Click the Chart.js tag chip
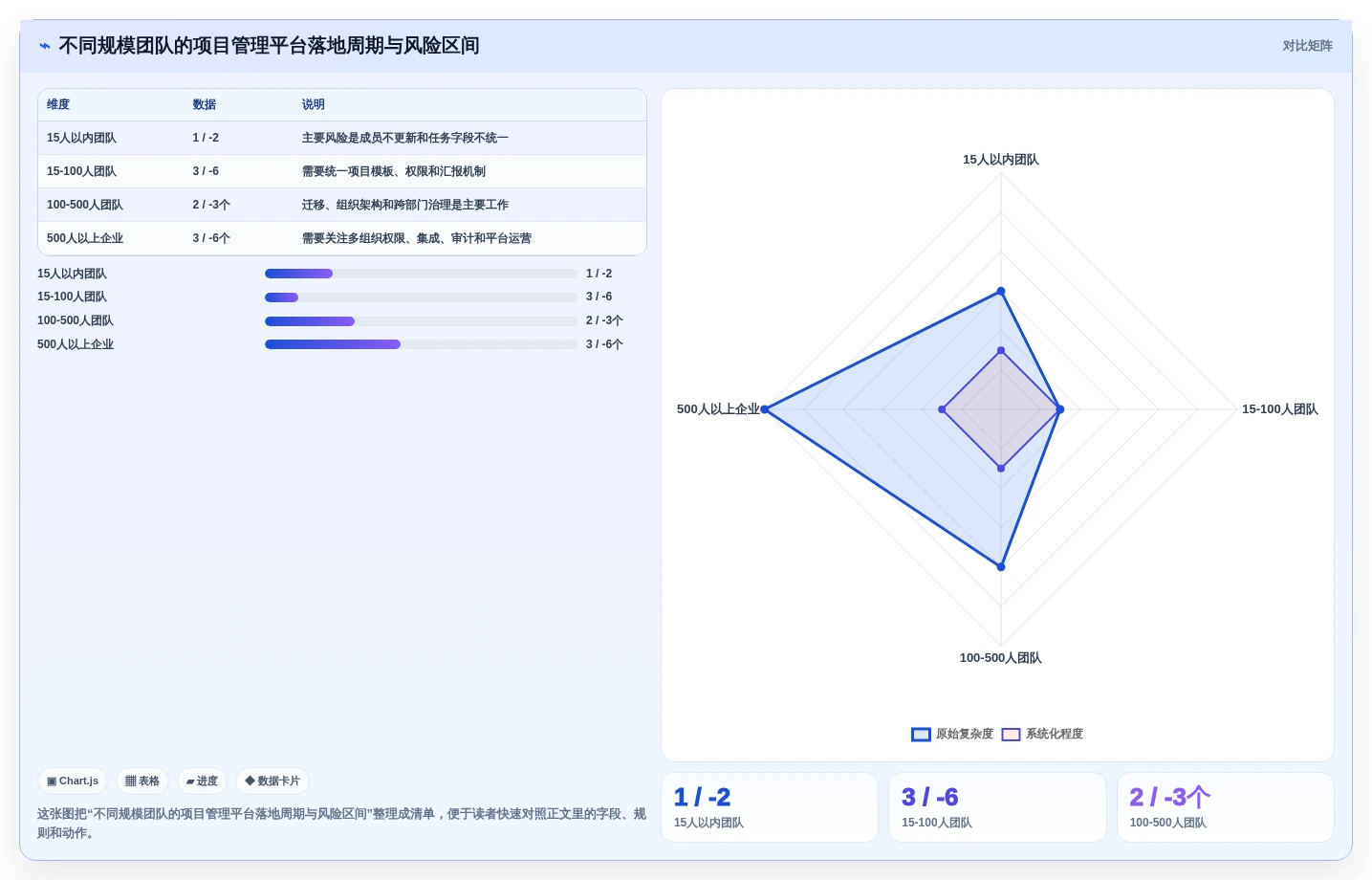The height and width of the screenshot is (880, 1372). [x=73, y=781]
